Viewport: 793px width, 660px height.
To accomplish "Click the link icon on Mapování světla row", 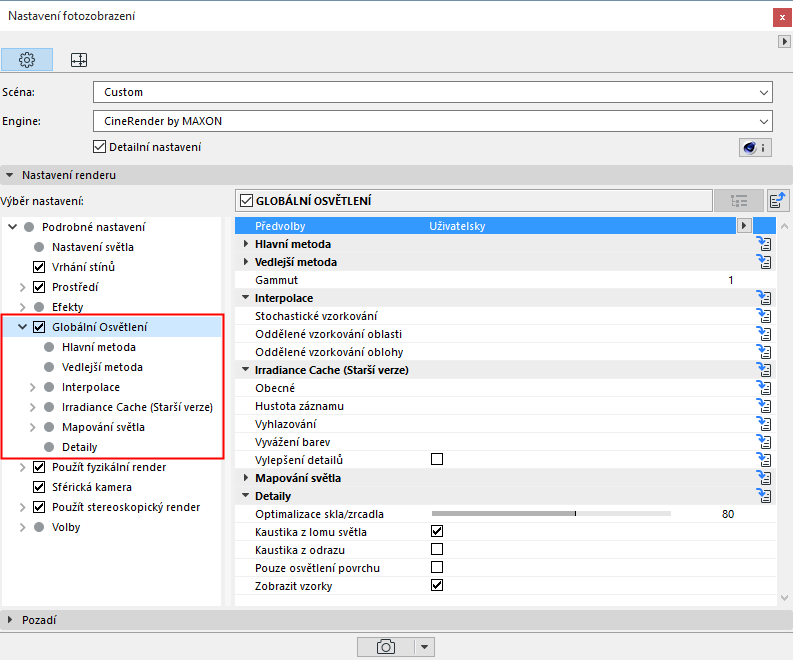I will tap(764, 478).
